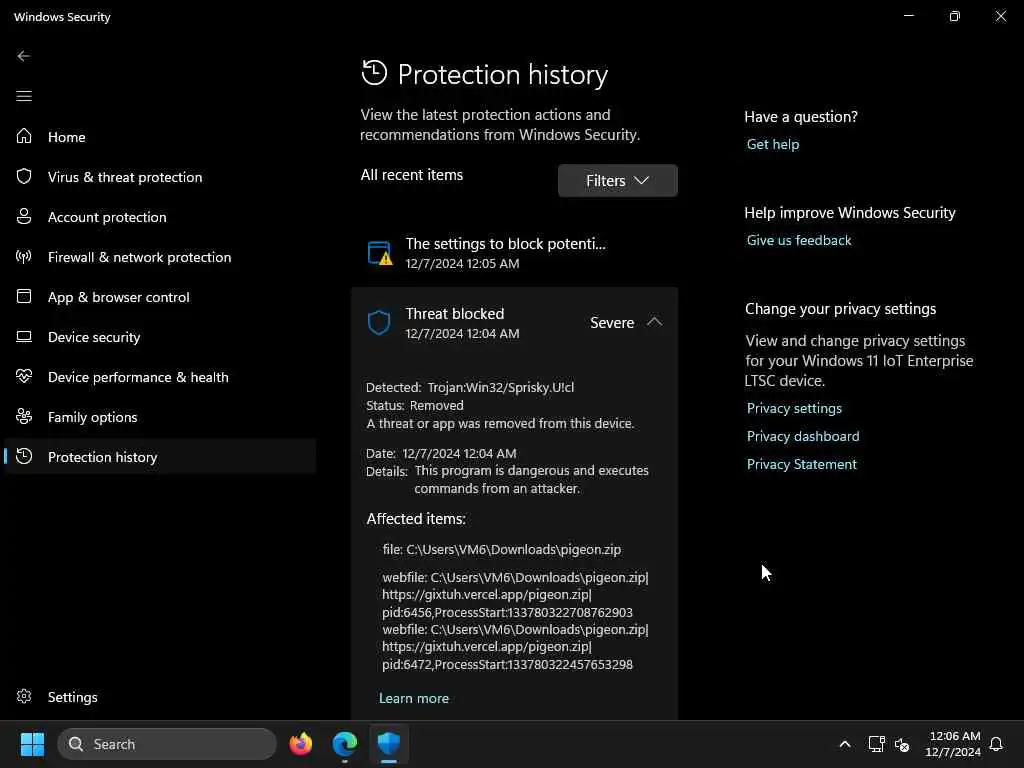Click the Family options people icon
This screenshot has height=768, width=1024.
pyautogui.click(x=24, y=416)
